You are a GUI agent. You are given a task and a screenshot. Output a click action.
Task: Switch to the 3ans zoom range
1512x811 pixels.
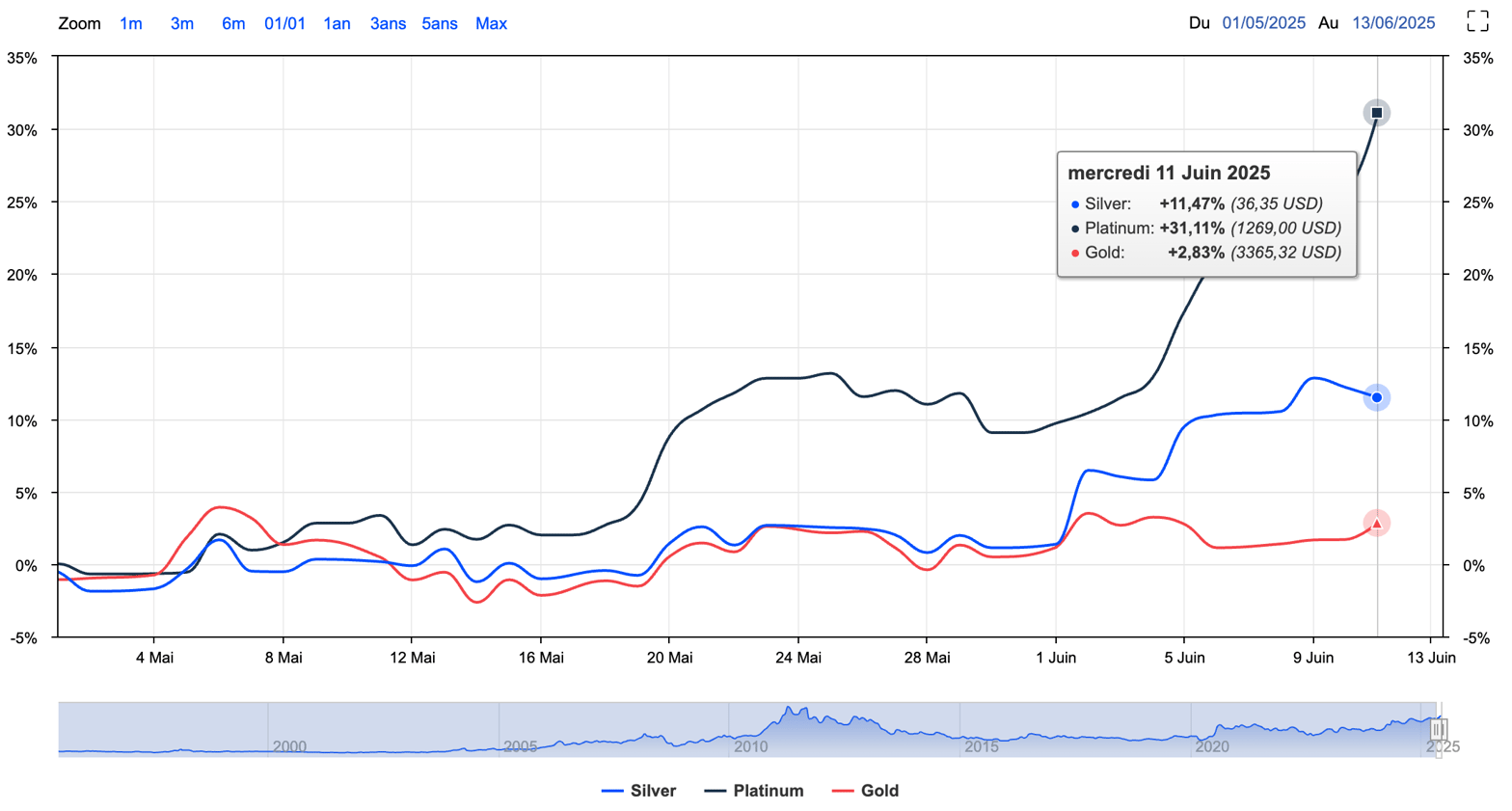coord(388,23)
